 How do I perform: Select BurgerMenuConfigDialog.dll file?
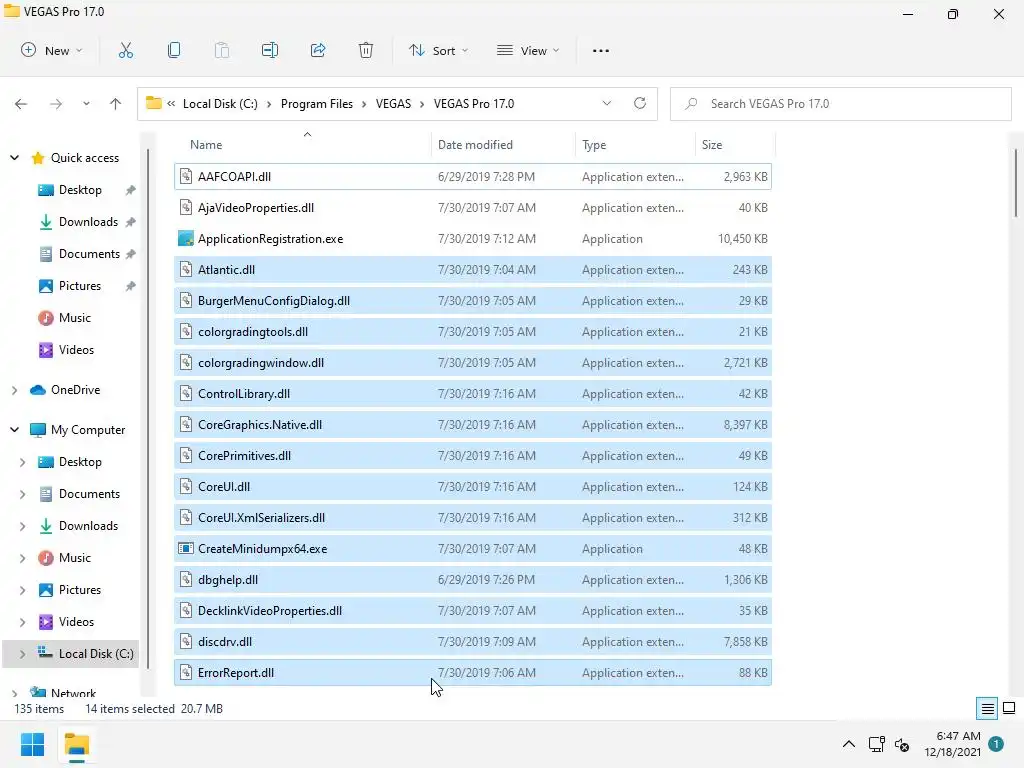click(x=473, y=300)
